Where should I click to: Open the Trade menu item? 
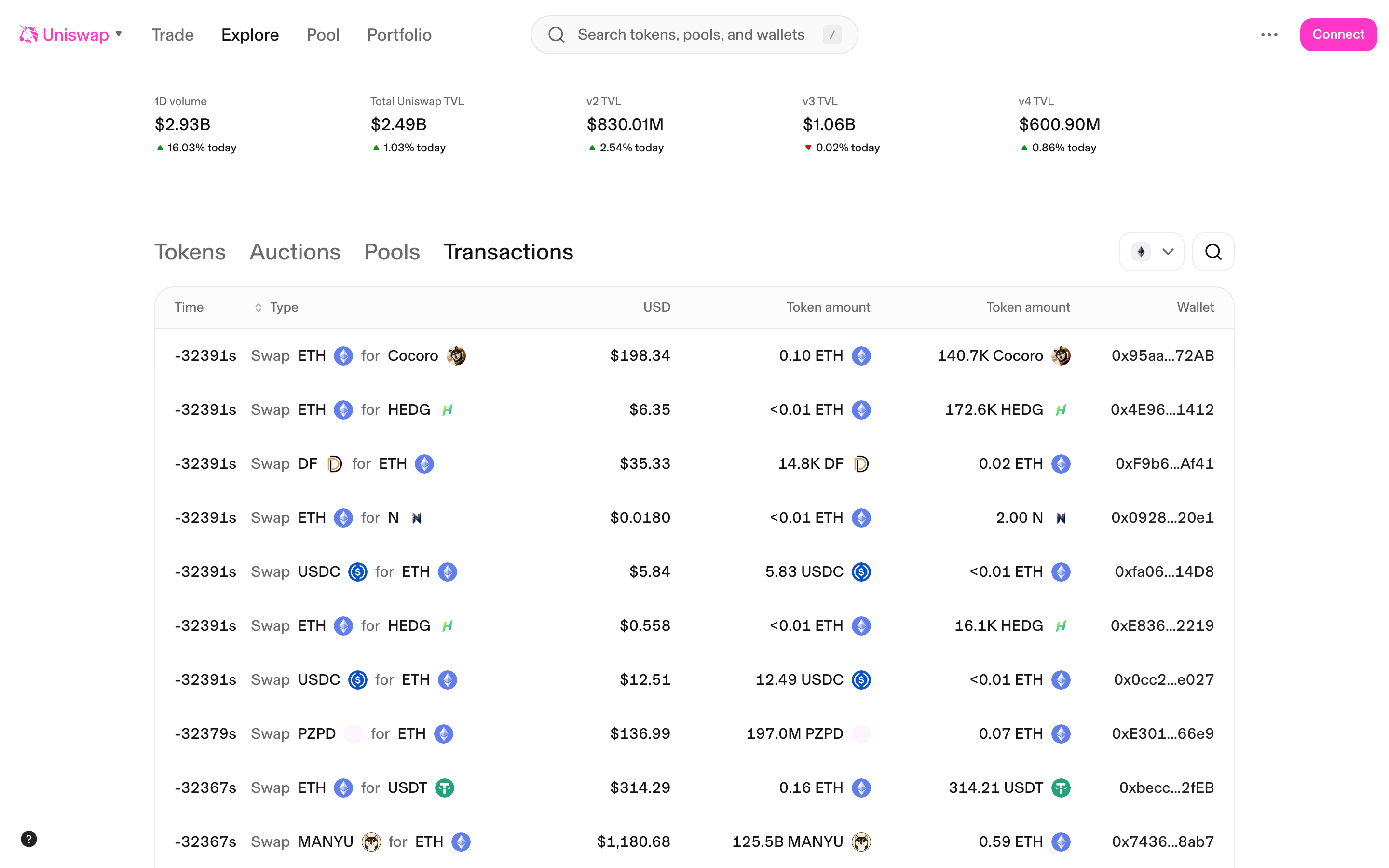coord(172,34)
